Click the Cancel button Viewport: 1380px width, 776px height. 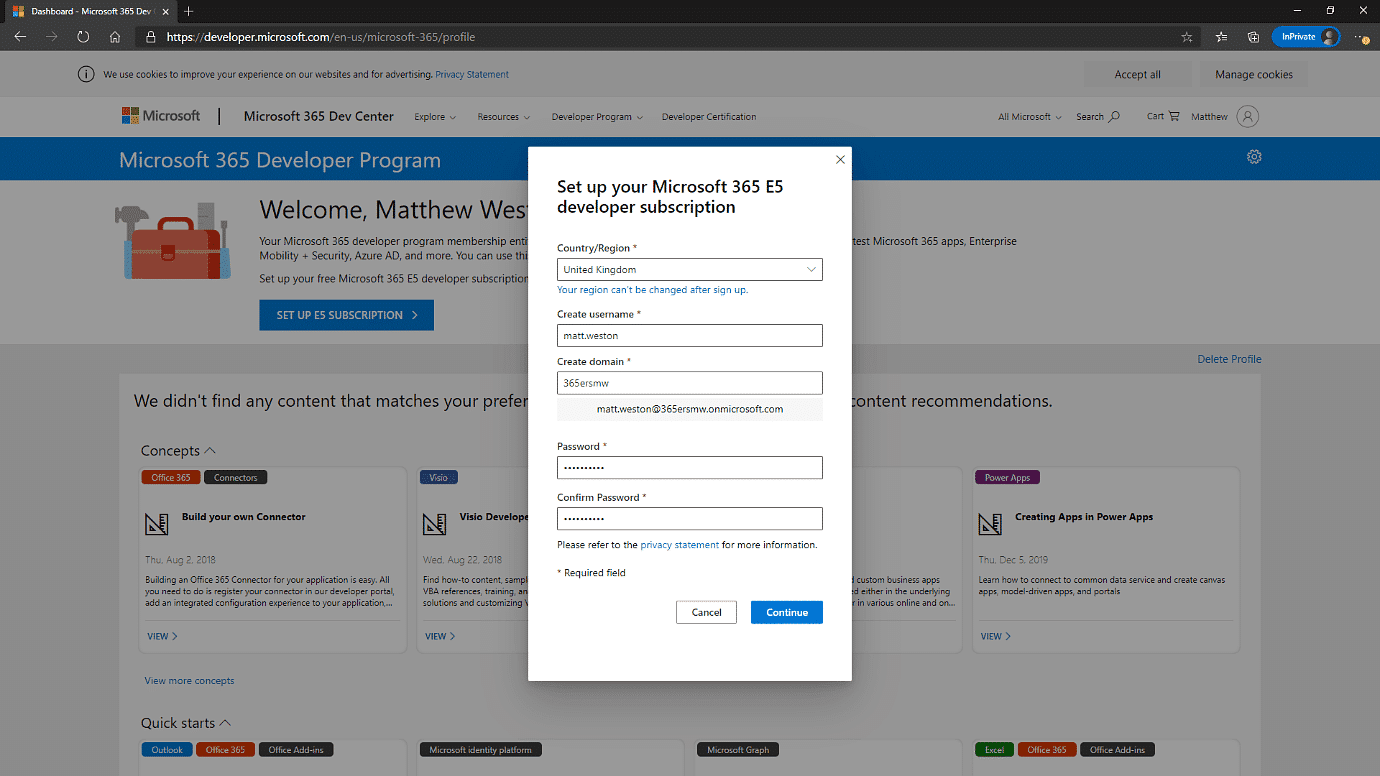(x=706, y=612)
